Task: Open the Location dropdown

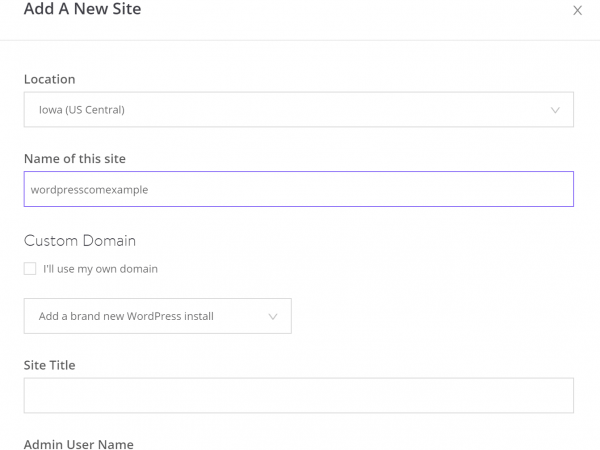Action: 298,110
